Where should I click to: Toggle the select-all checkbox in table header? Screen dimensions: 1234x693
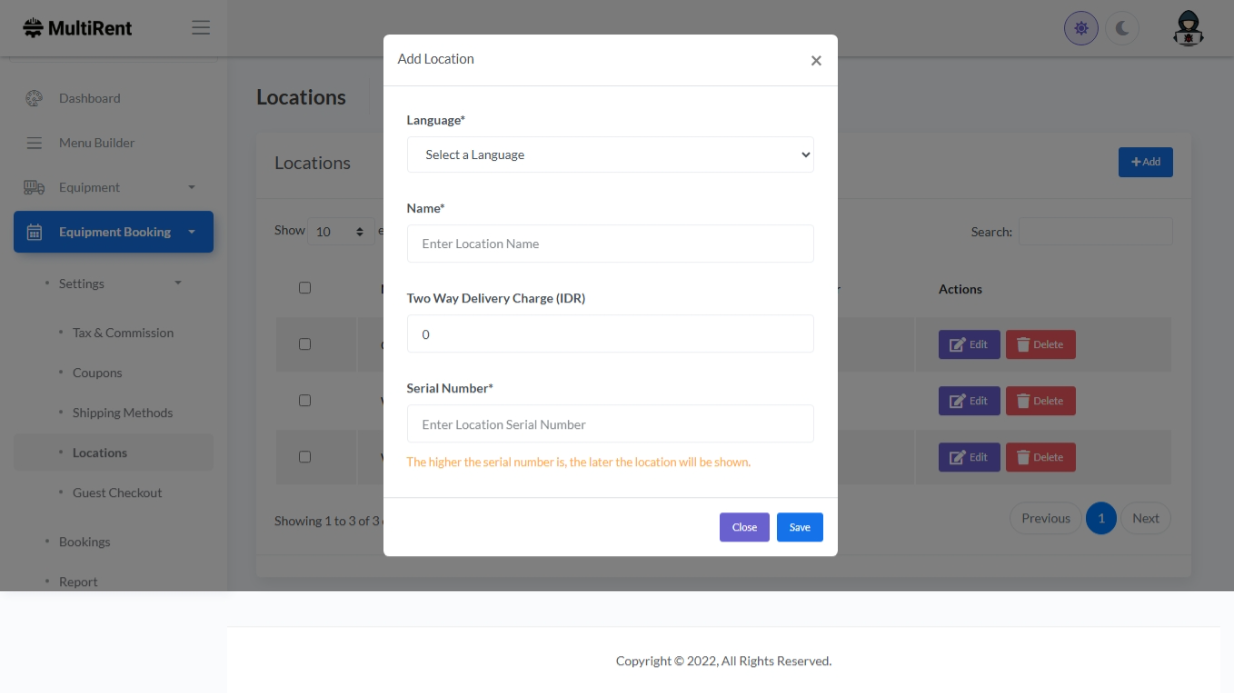[305, 288]
